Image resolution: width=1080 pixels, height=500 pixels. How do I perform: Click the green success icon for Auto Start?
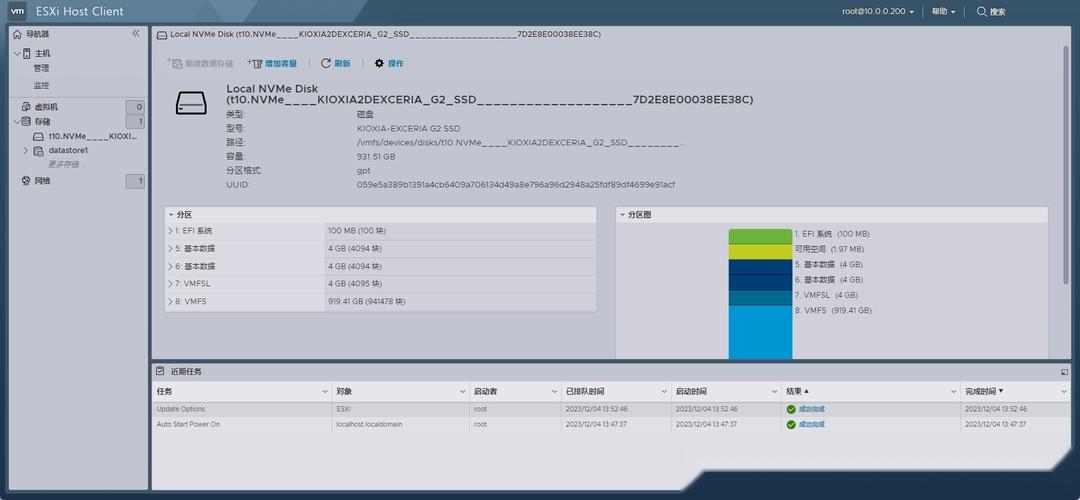(x=791, y=425)
